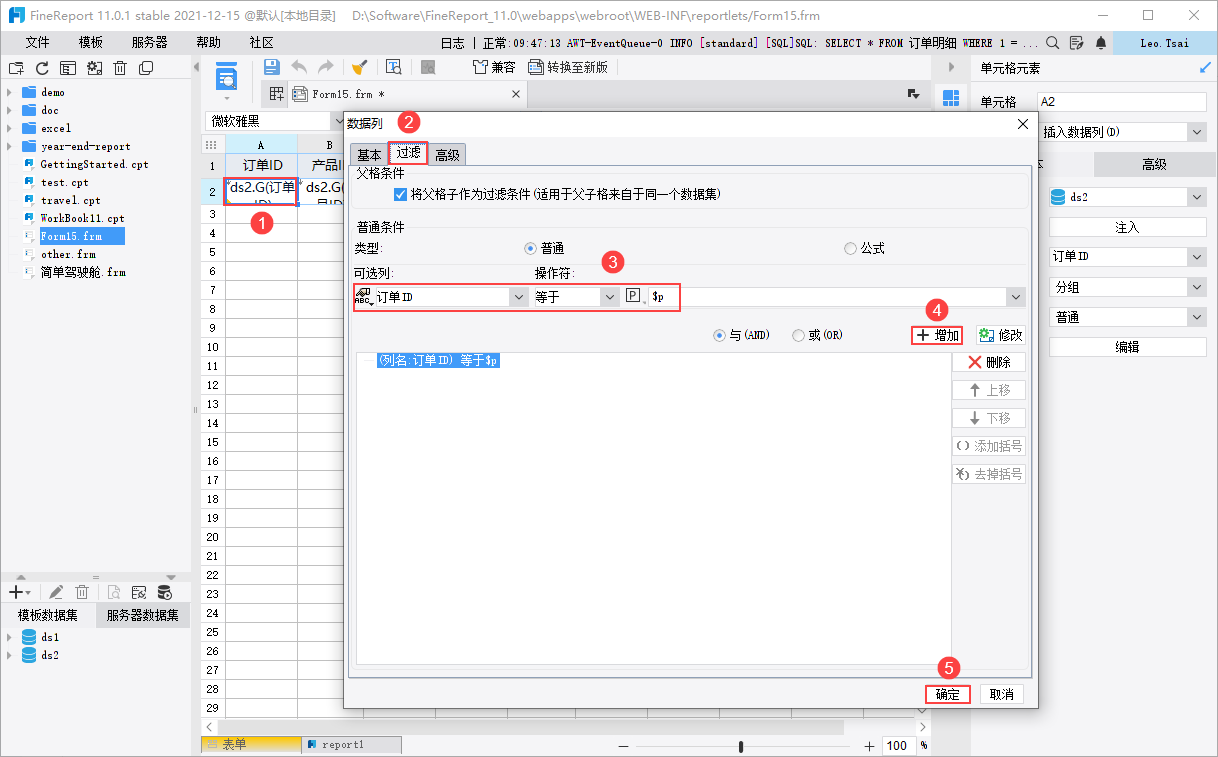Viewport: 1218px width, 757px height.
Task: Expand the ds1 dataset tree node
Action: click(10, 637)
